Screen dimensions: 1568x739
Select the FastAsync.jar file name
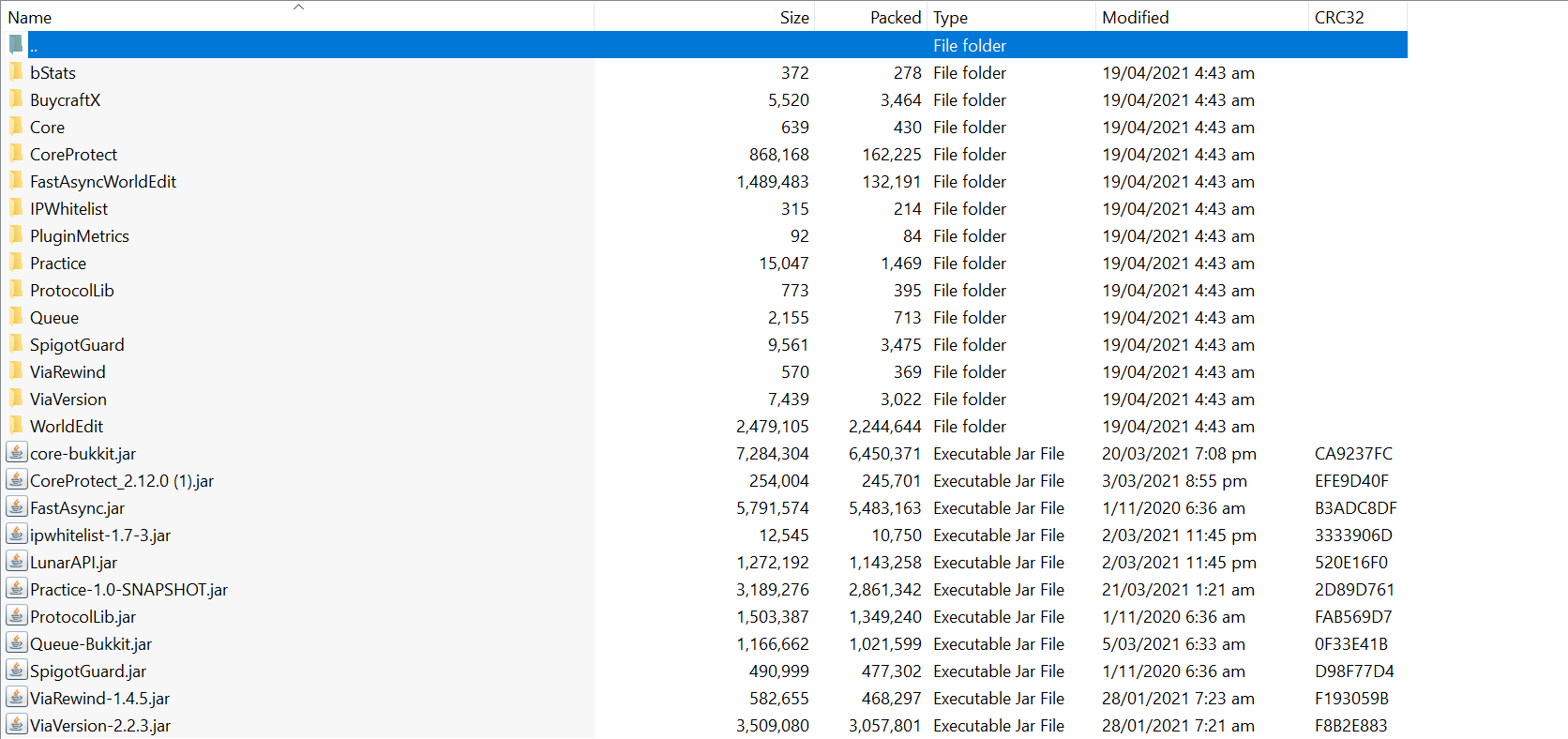77,508
